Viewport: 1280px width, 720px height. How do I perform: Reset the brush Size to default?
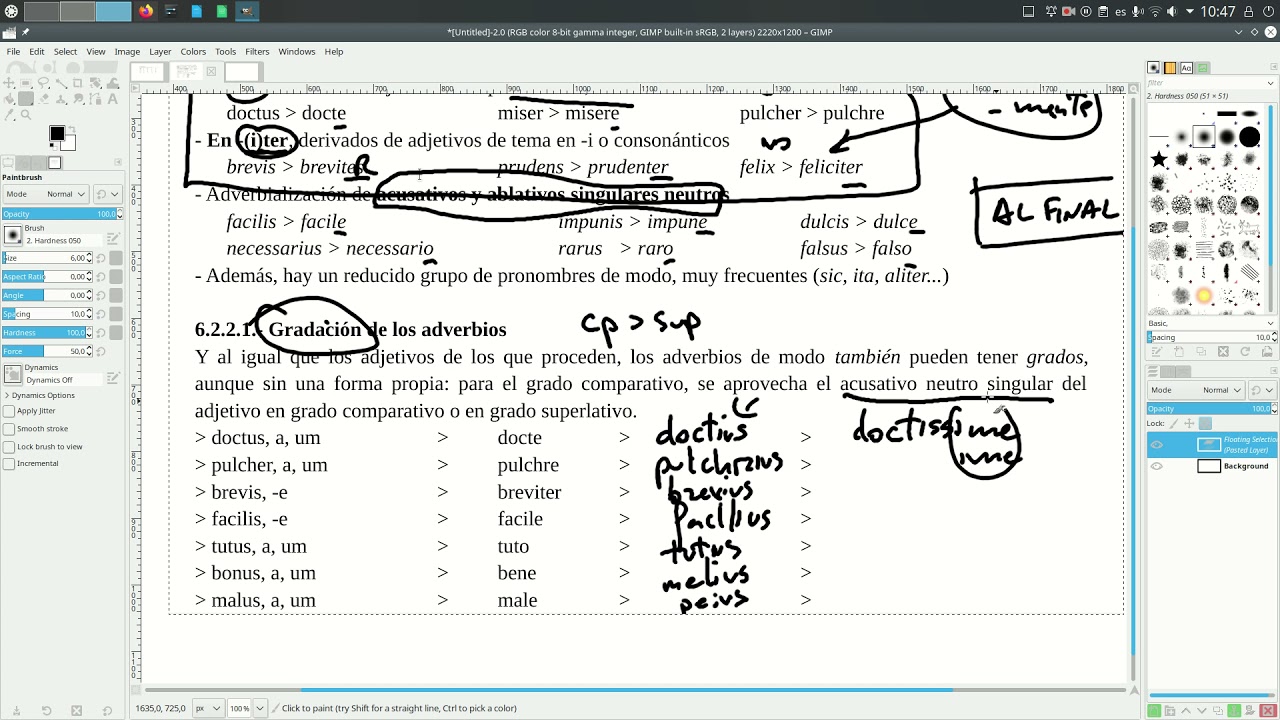tap(101, 258)
